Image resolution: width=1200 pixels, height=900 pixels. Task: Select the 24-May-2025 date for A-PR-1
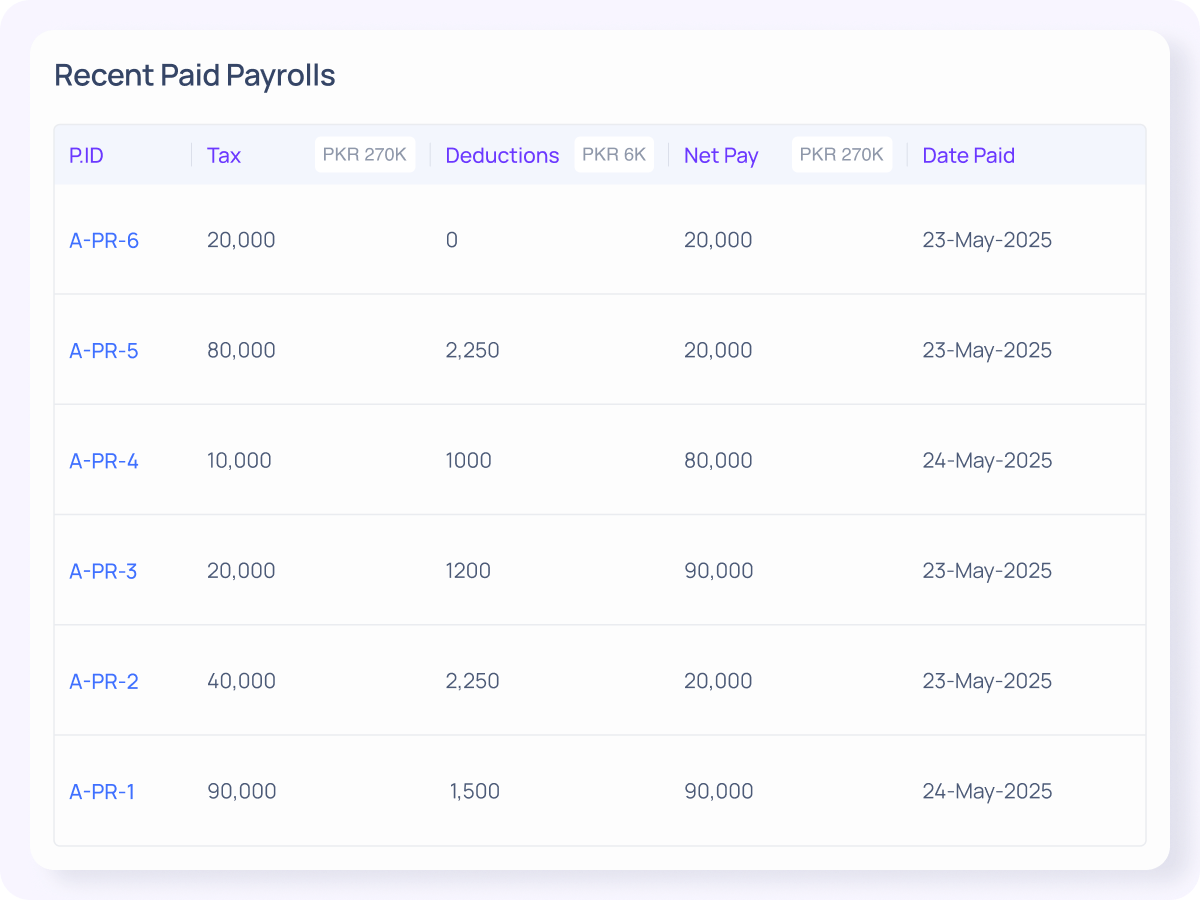(x=987, y=790)
